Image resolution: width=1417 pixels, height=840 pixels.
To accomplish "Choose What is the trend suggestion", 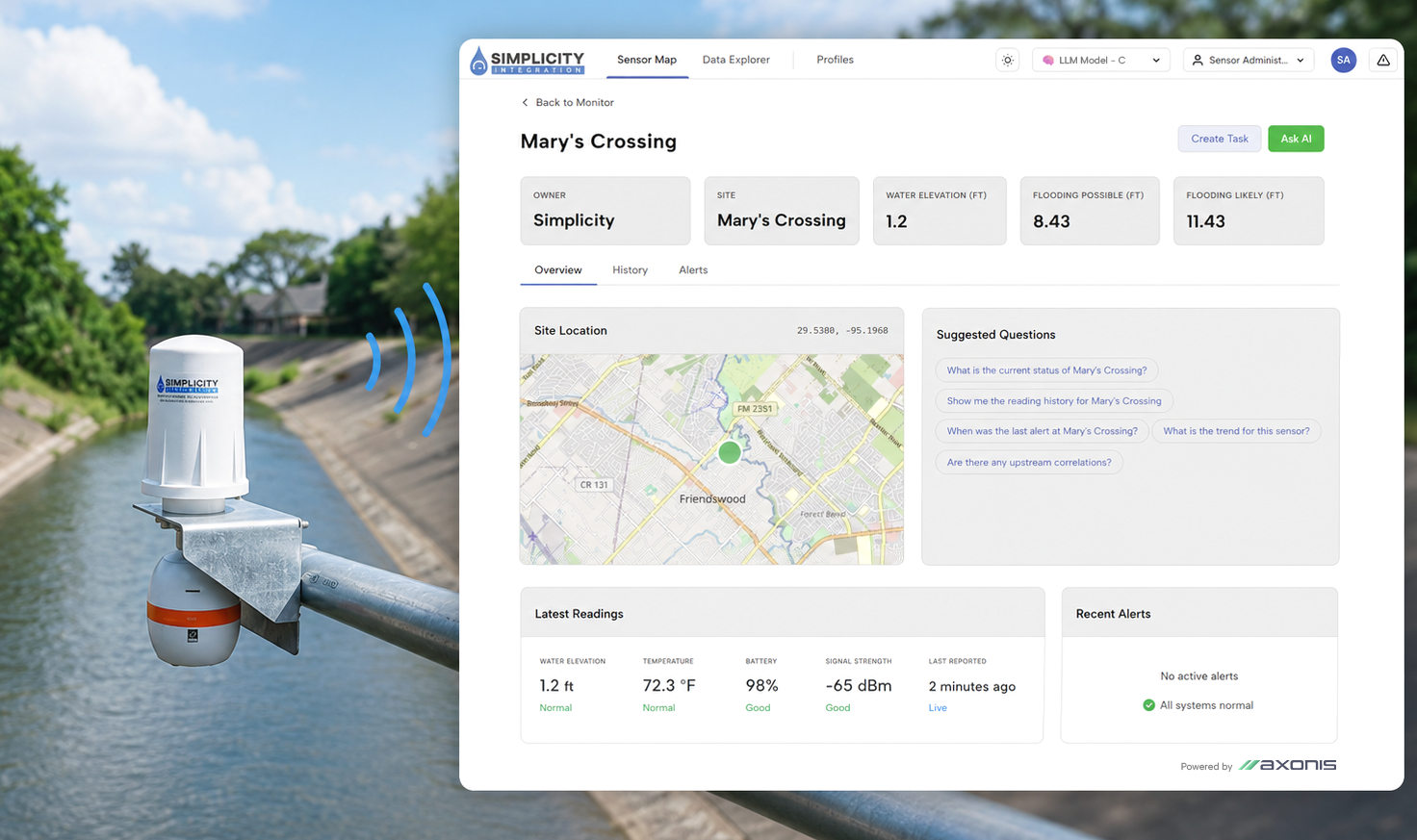I will click(1236, 431).
